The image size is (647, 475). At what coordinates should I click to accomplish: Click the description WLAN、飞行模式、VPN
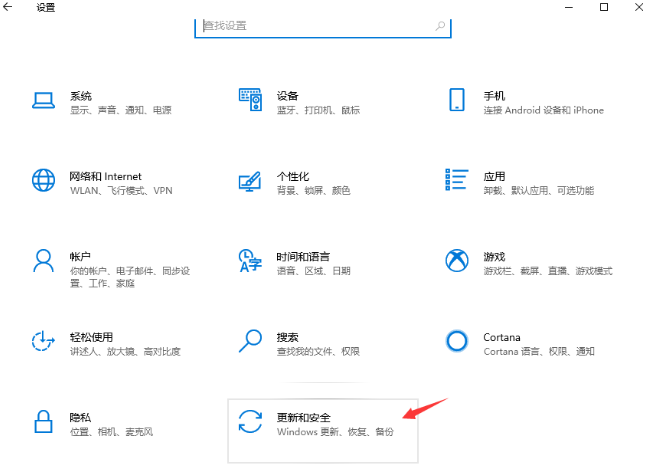[x=121, y=191]
